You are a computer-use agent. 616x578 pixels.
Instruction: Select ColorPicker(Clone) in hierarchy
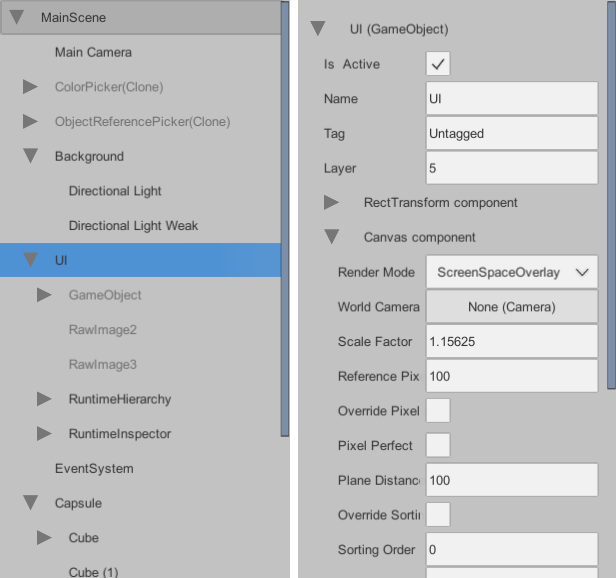coord(109,87)
